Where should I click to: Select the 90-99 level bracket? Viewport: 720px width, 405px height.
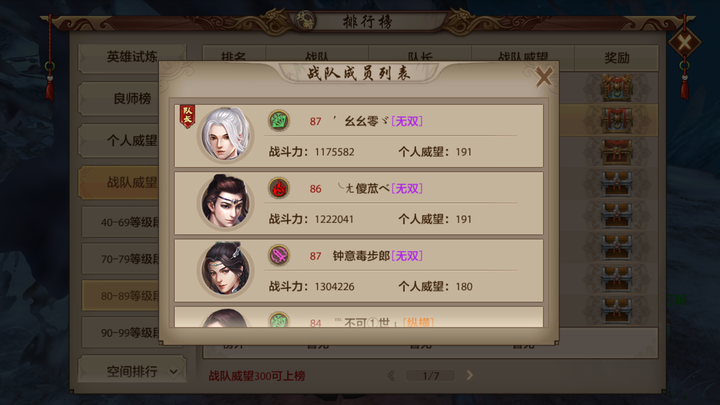point(121,332)
